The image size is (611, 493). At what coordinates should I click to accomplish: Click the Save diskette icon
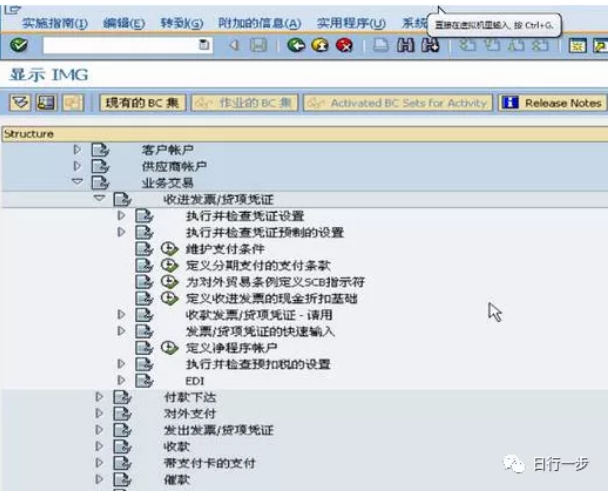(258, 46)
